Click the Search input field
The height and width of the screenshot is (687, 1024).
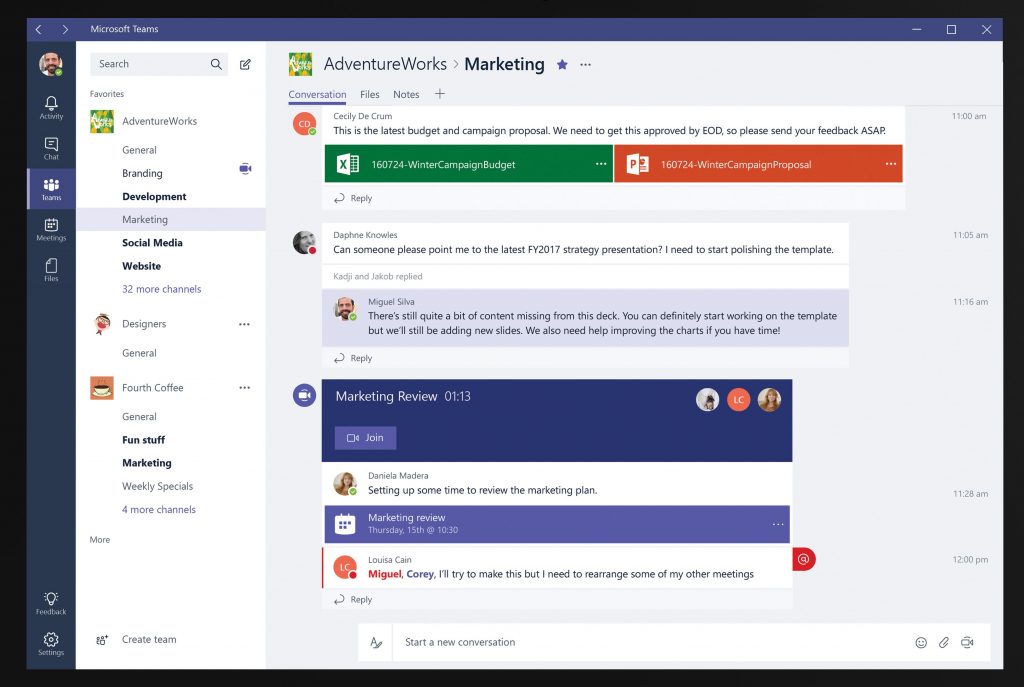click(x=150, y=64)
